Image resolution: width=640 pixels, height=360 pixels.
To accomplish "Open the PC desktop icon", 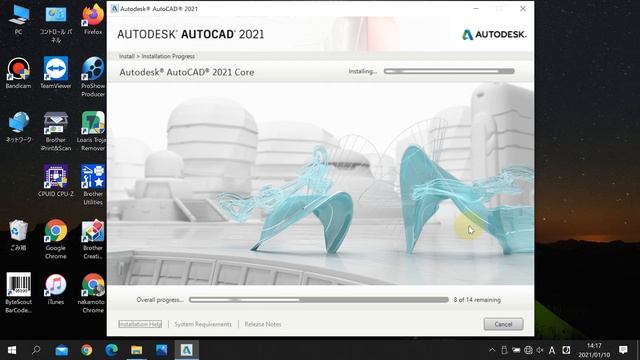I will pyautogui.click(x=18, y=19).
